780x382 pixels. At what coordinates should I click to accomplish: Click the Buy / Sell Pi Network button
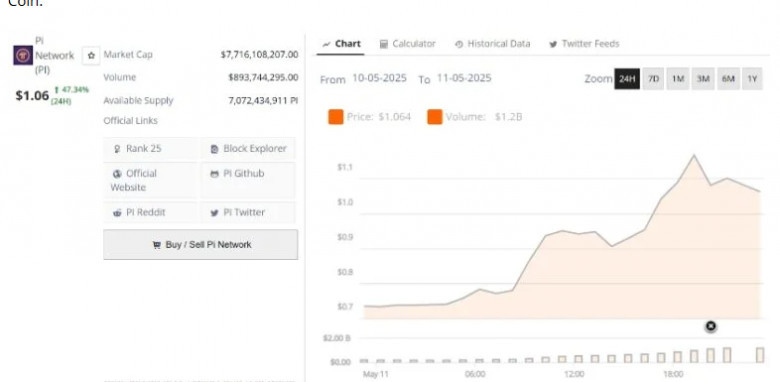point(200,244)
